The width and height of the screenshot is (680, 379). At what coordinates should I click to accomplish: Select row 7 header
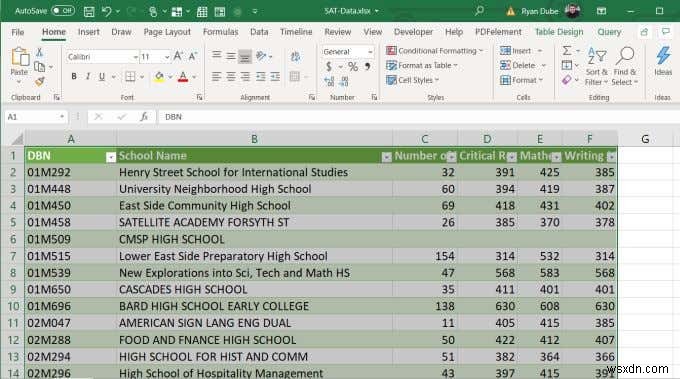[x=13, y=256]
